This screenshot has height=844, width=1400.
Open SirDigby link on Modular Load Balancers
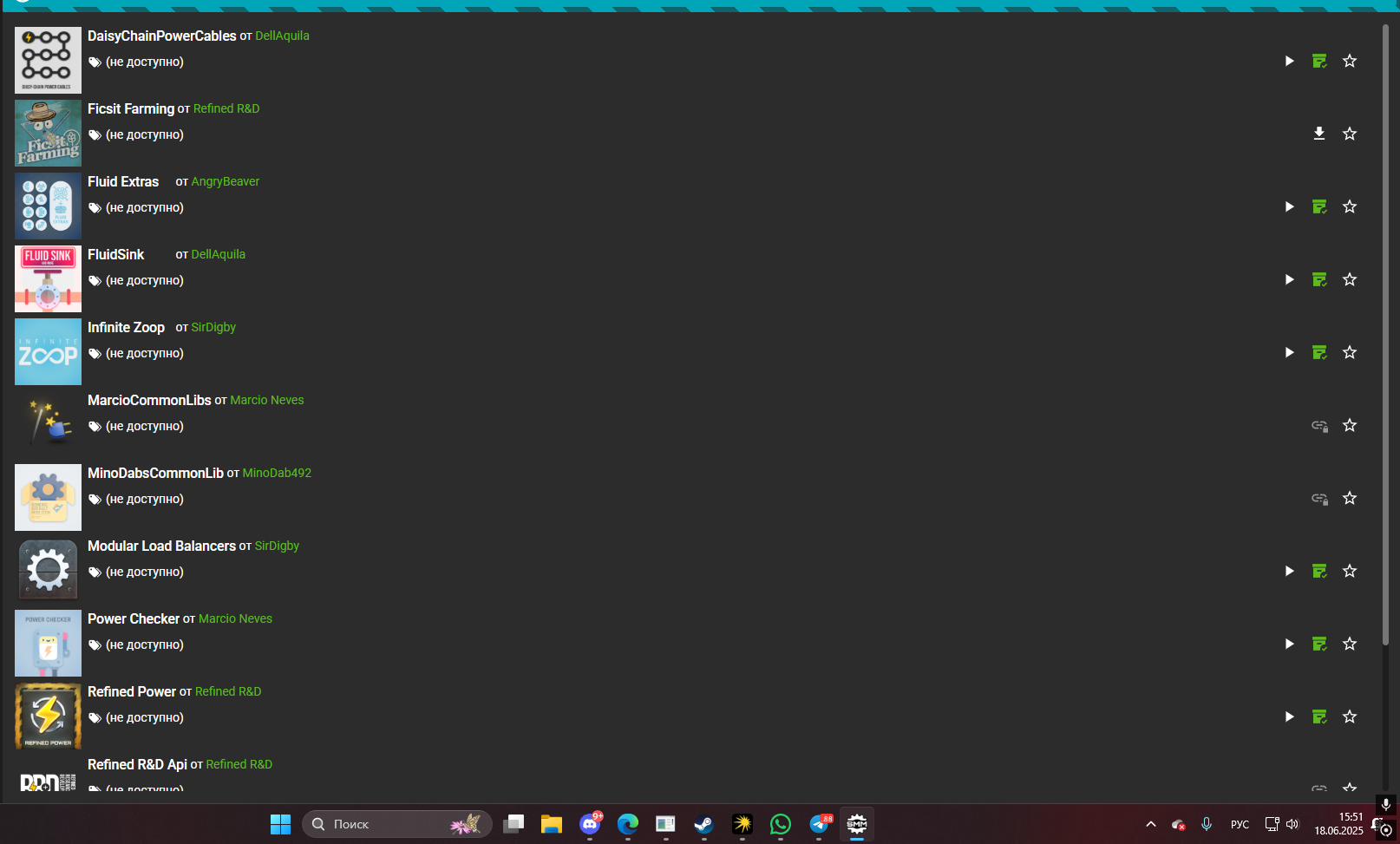pos(277,546)
